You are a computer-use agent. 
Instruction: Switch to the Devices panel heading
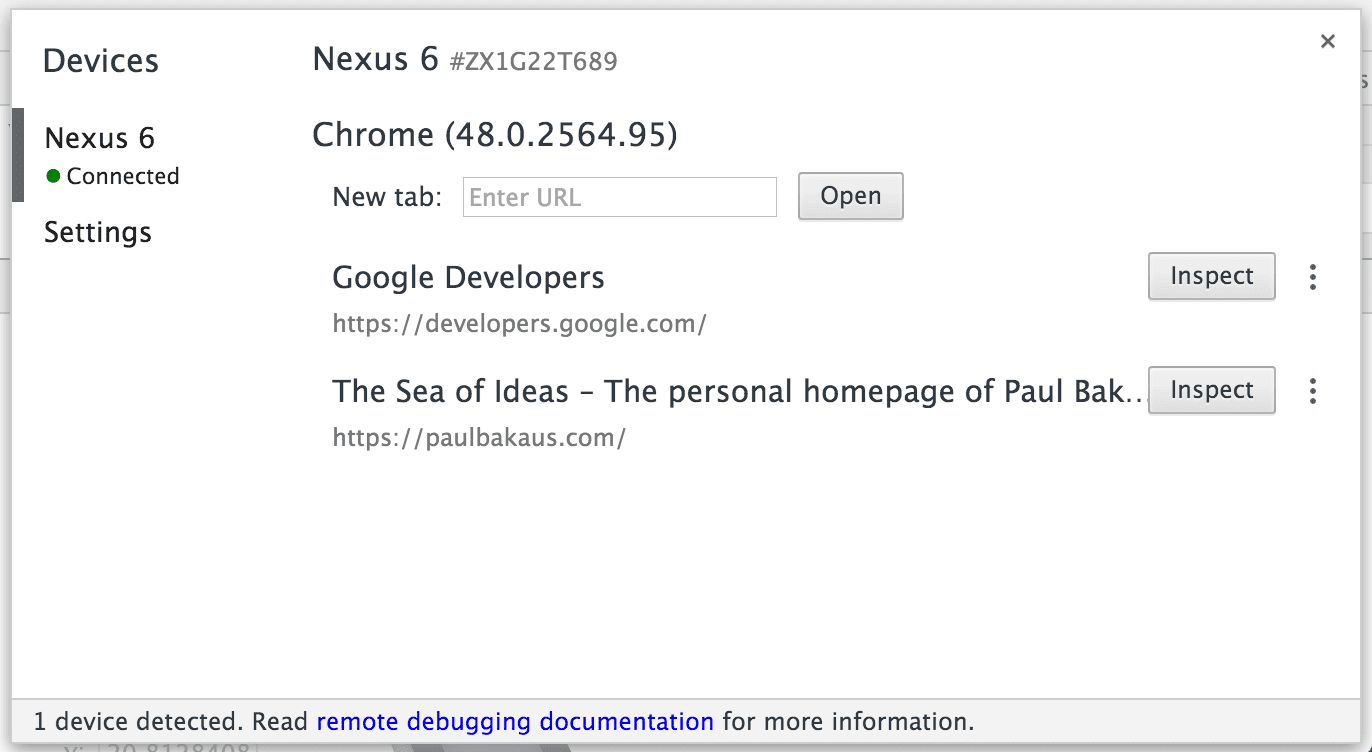pos(100,61)
